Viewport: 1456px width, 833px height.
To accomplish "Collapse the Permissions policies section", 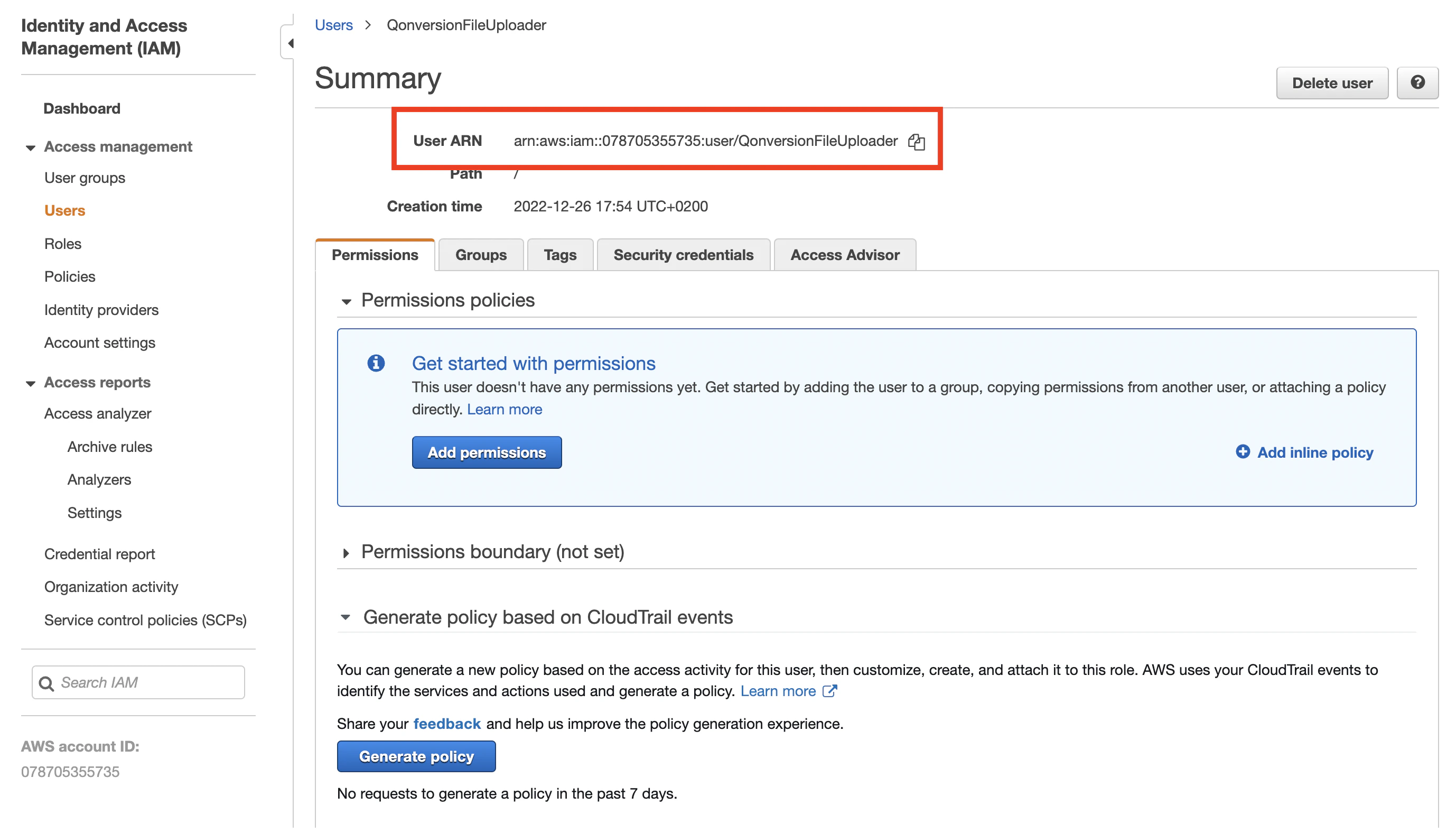I will tap(346, 301).
